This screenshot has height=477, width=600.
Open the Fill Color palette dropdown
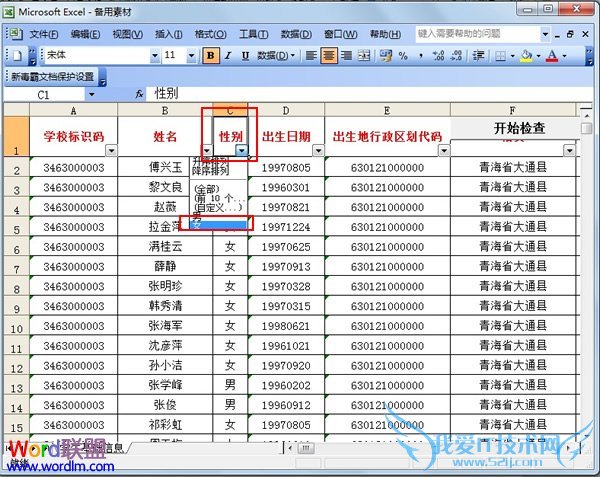[538, 56]
